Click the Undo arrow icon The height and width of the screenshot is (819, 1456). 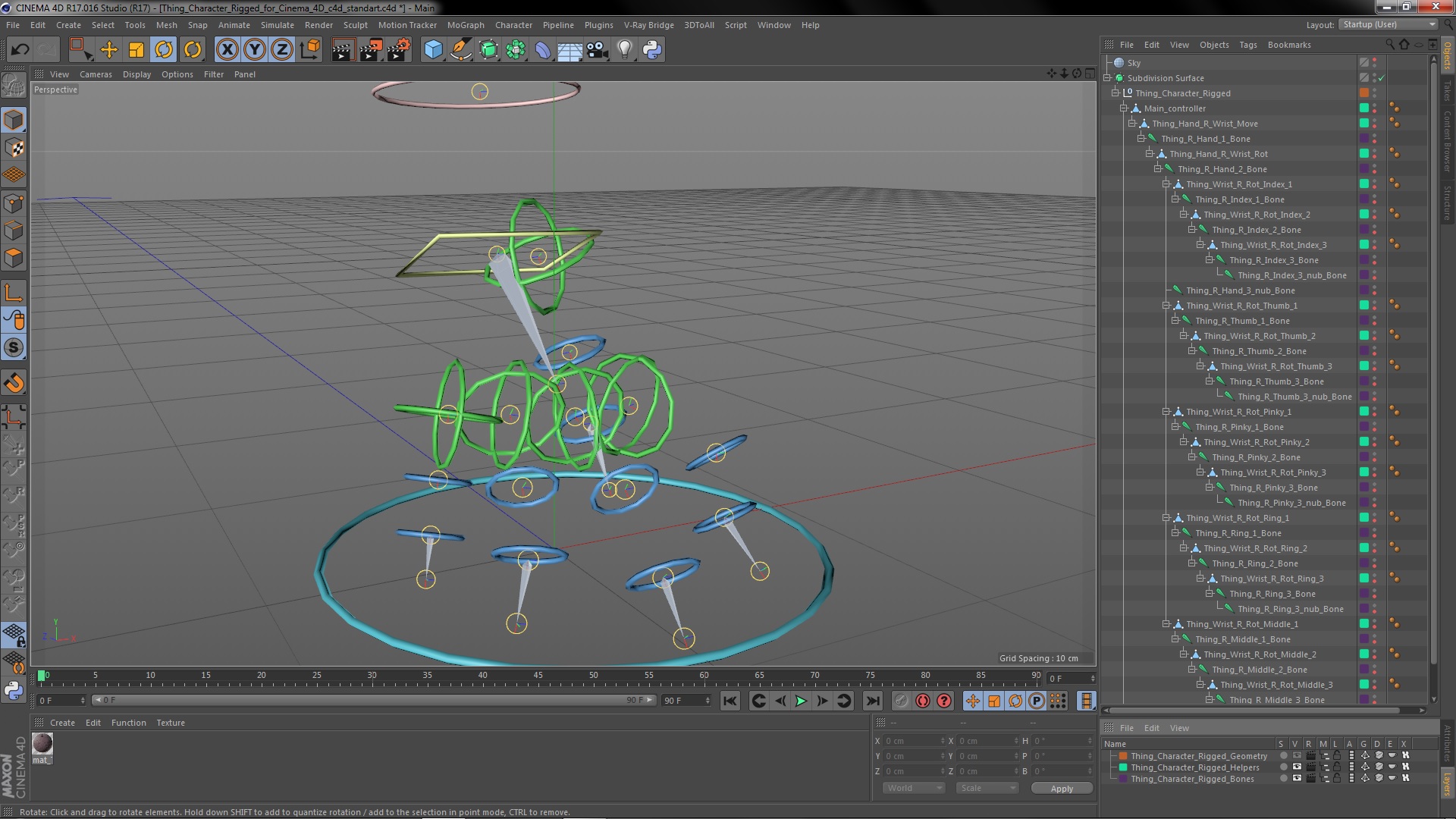coord(20,50)
